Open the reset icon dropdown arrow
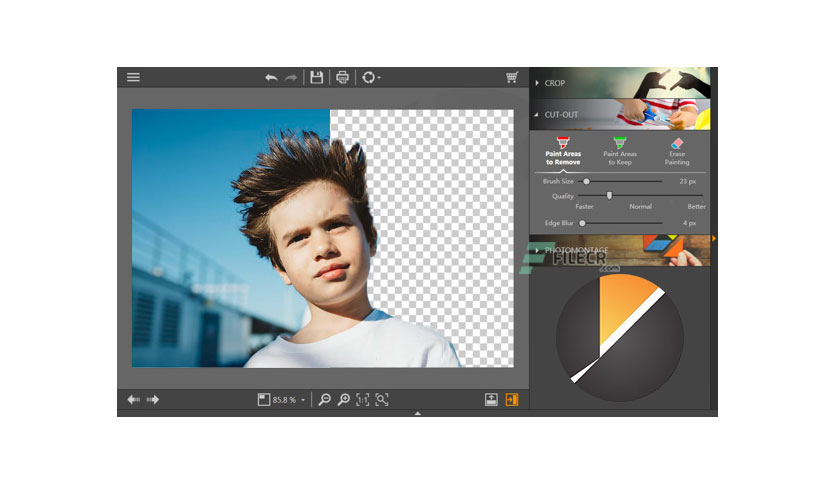 click(379, 78)
